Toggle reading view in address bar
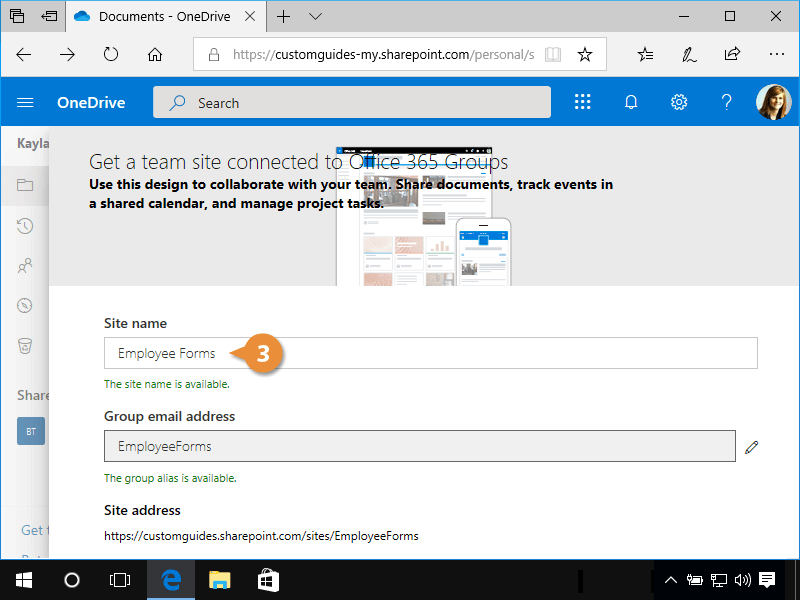 (553, 54)
